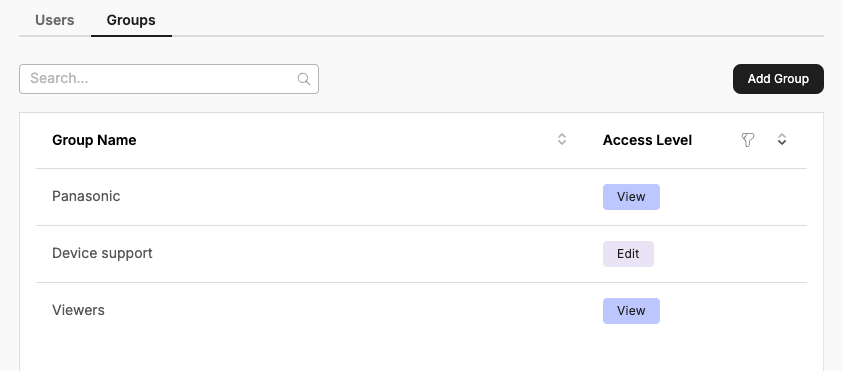Focus the Search input field
The image size is (842, 371).
(x=169, y=79)
